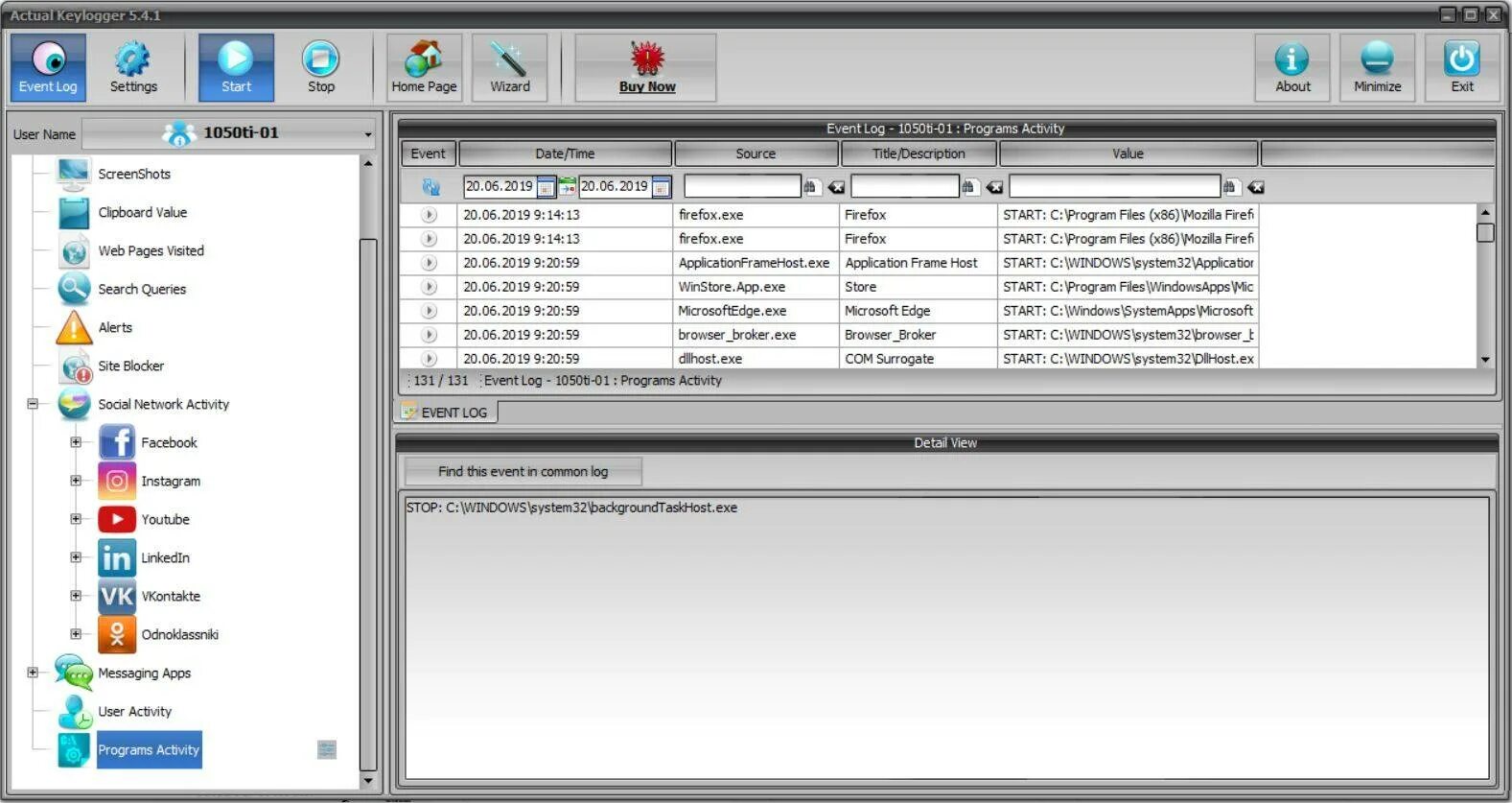Screen dimensions: 1512x803
Task: Select the Odnoklassniki icon entry
Action: [117, 634]
